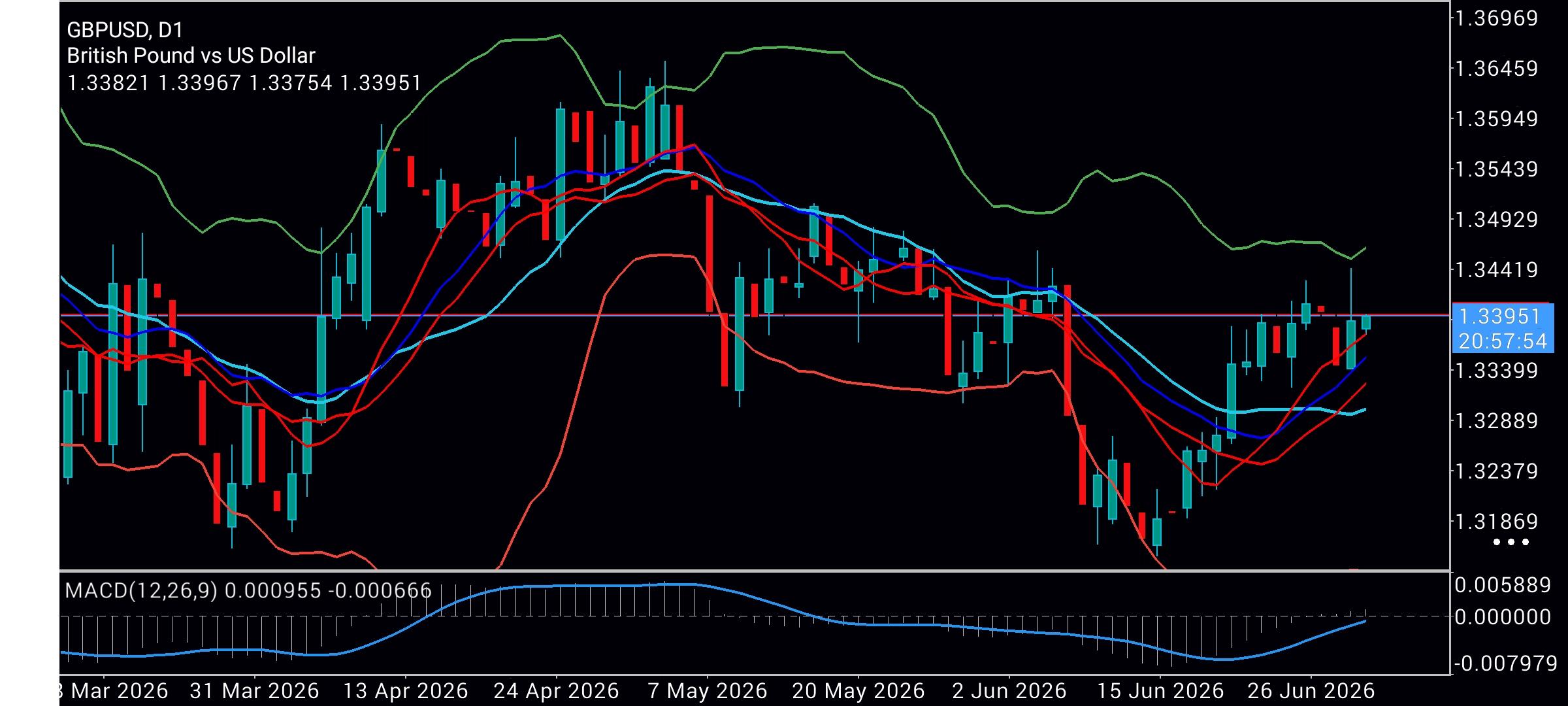Select the latest candle at the chart's right edge
The image size is (1568, 706).
(1365, 322)
